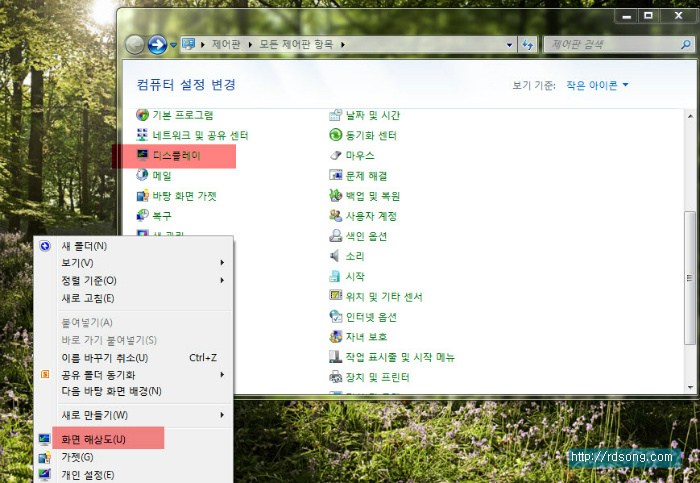Choose 개인 설정(E) in the context menu
Image resolution: width=700 pixels, height=483 pixels.
tap(88, 474)
